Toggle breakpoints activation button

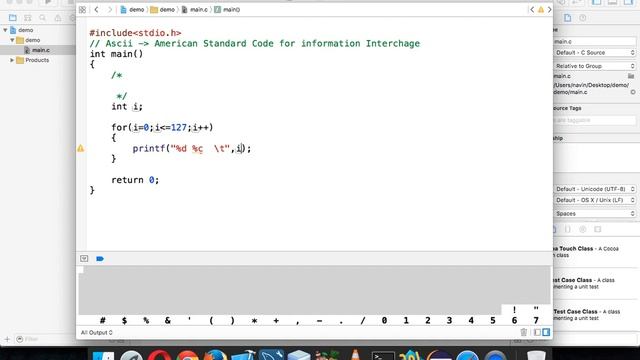coord(100,258)
